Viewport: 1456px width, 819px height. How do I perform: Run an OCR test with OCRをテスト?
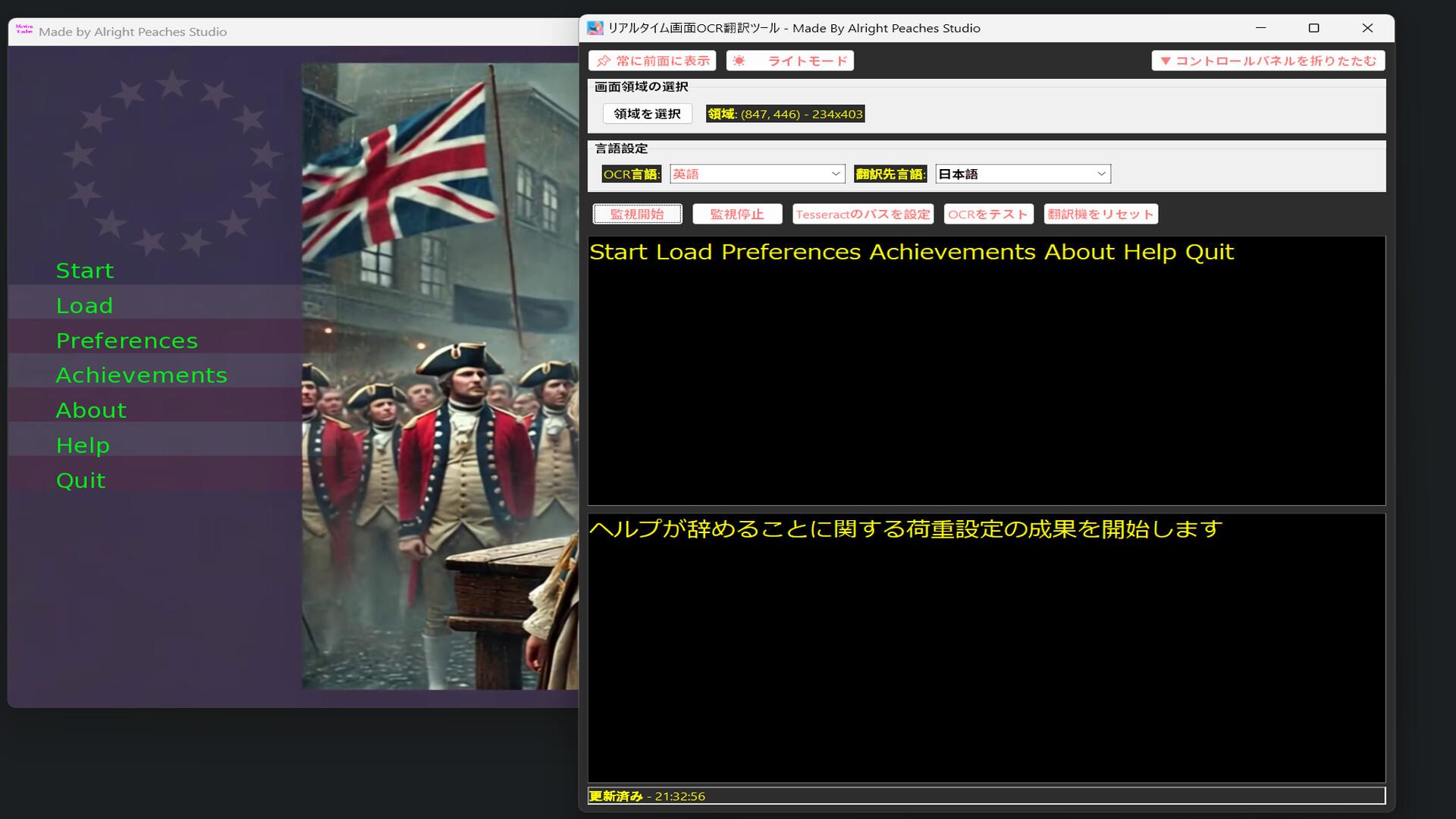989,214
